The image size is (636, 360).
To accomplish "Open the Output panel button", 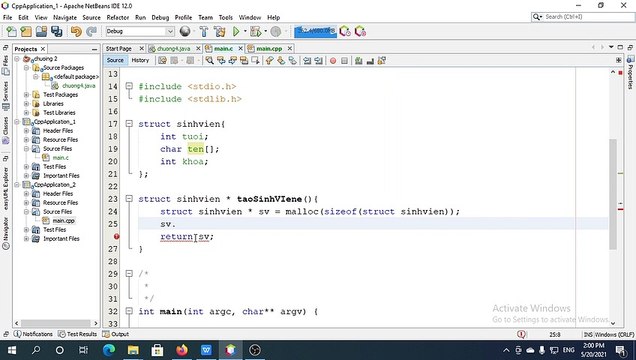I will [x=116, y=334].
